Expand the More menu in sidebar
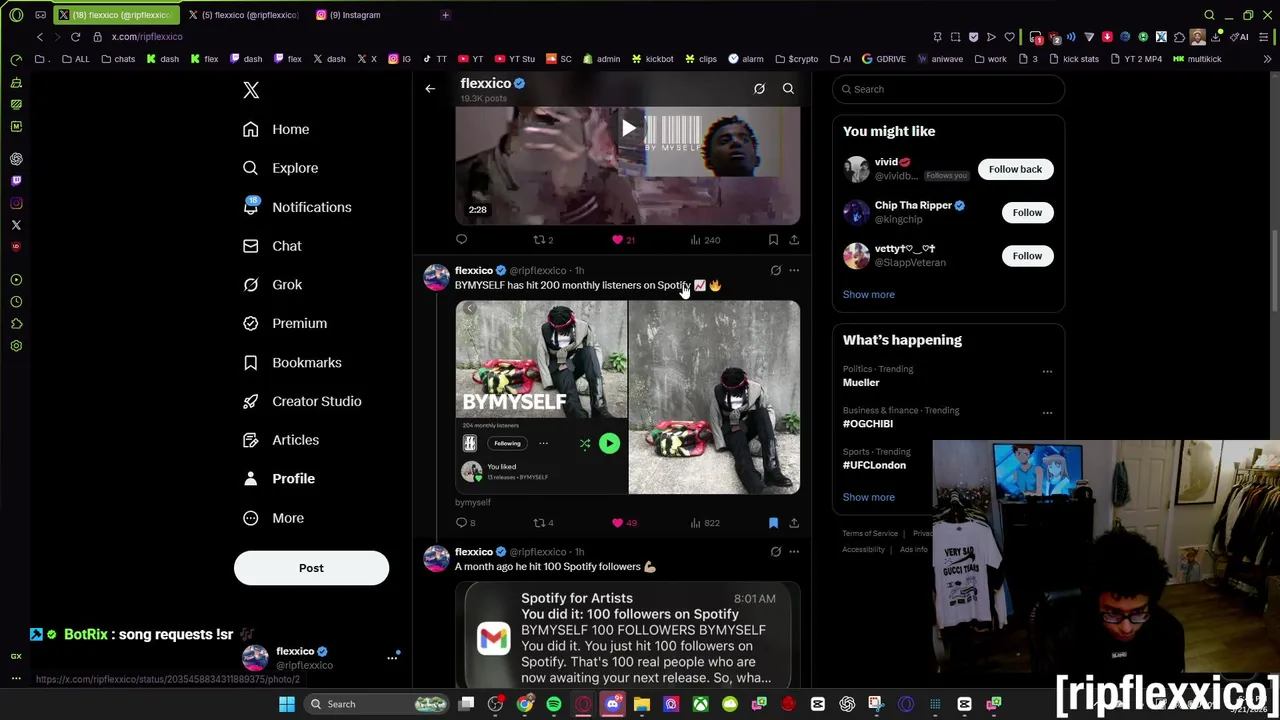 click(274, 518)
